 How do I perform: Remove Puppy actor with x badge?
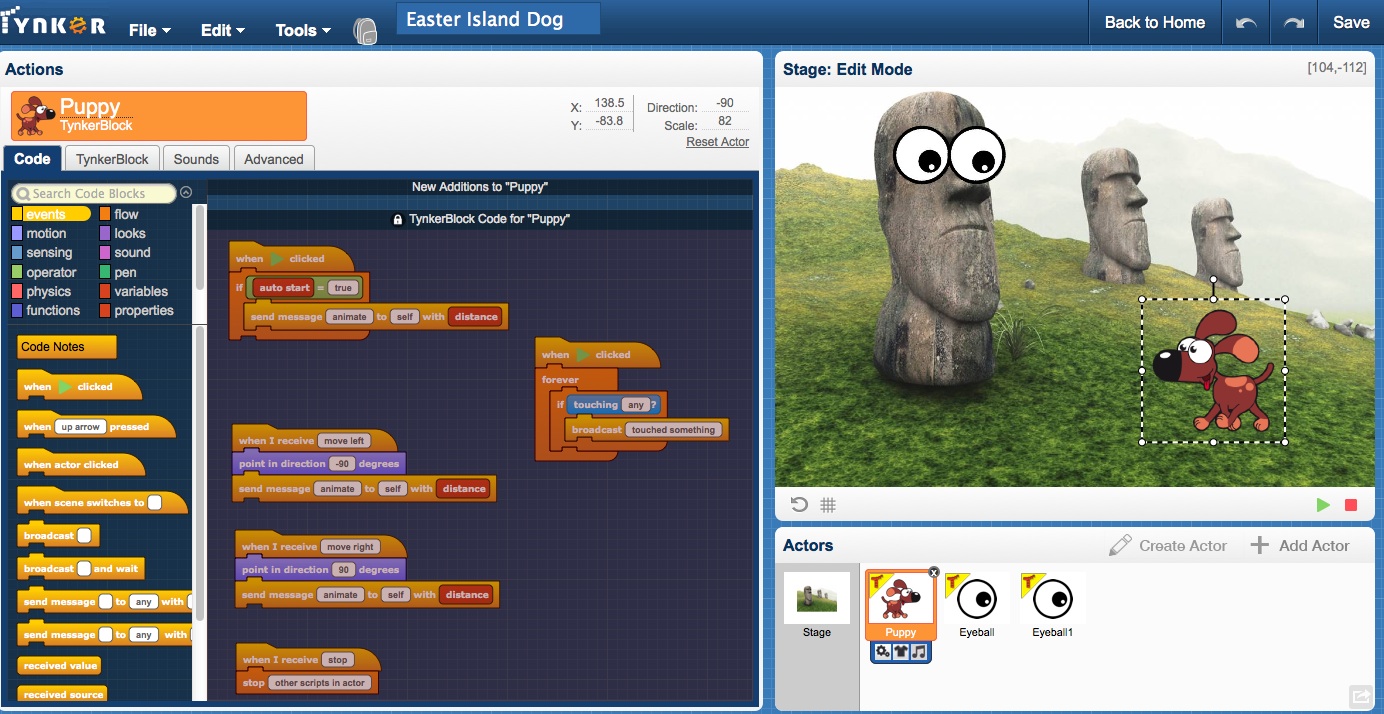pyautogui.click(x=933, y=572)
